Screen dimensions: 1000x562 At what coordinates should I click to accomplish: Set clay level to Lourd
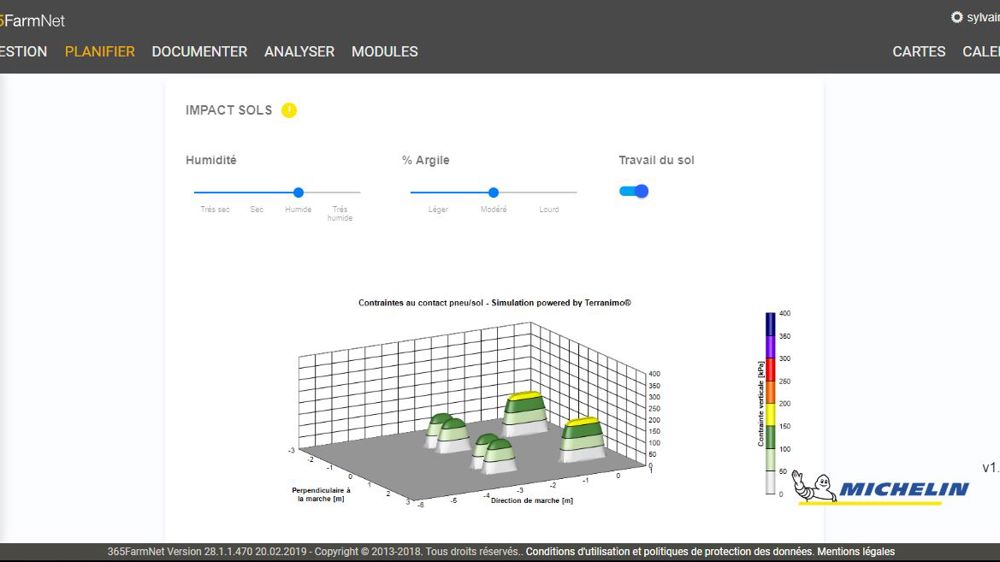point(548,209)
